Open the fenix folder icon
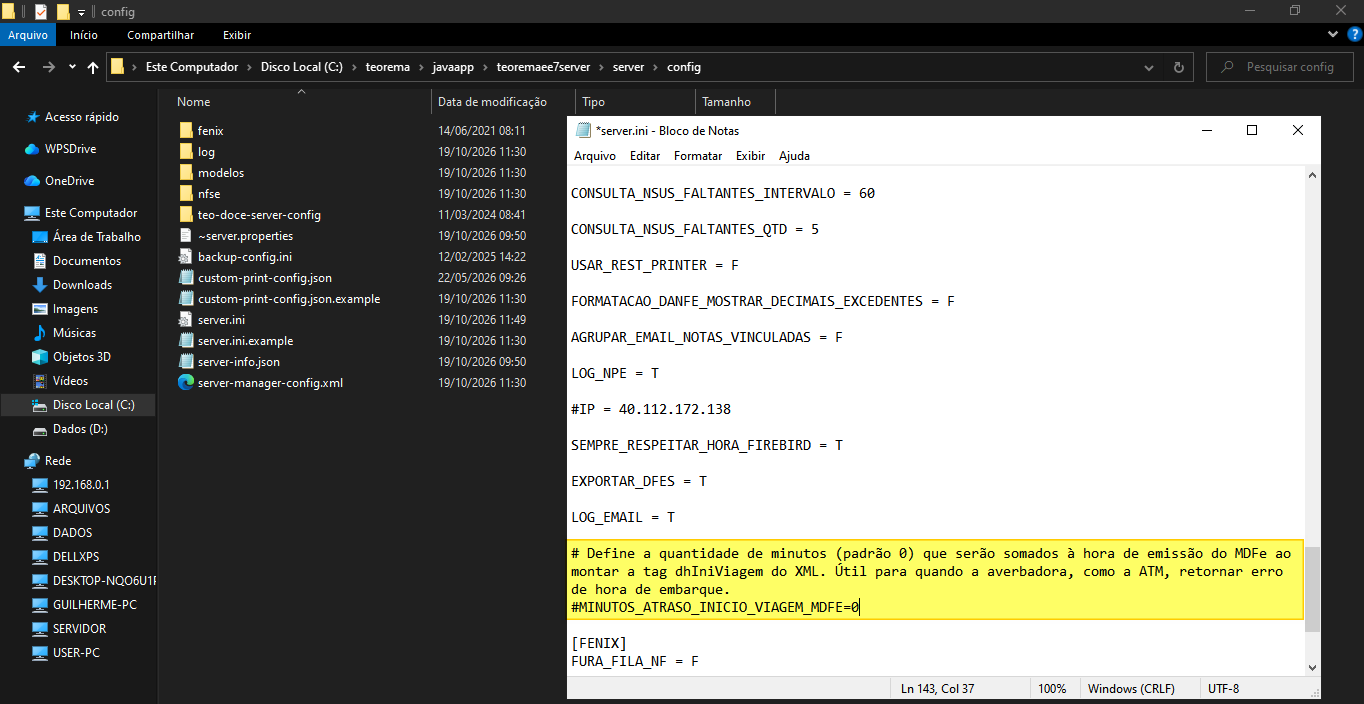This screenshot has width=1364, height=704. click(x=185, y=130)
